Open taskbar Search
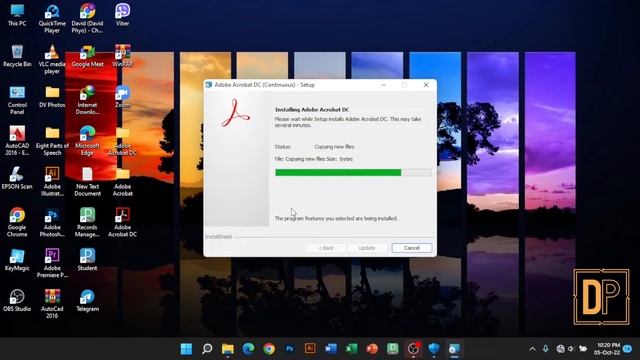 [207, 349]
